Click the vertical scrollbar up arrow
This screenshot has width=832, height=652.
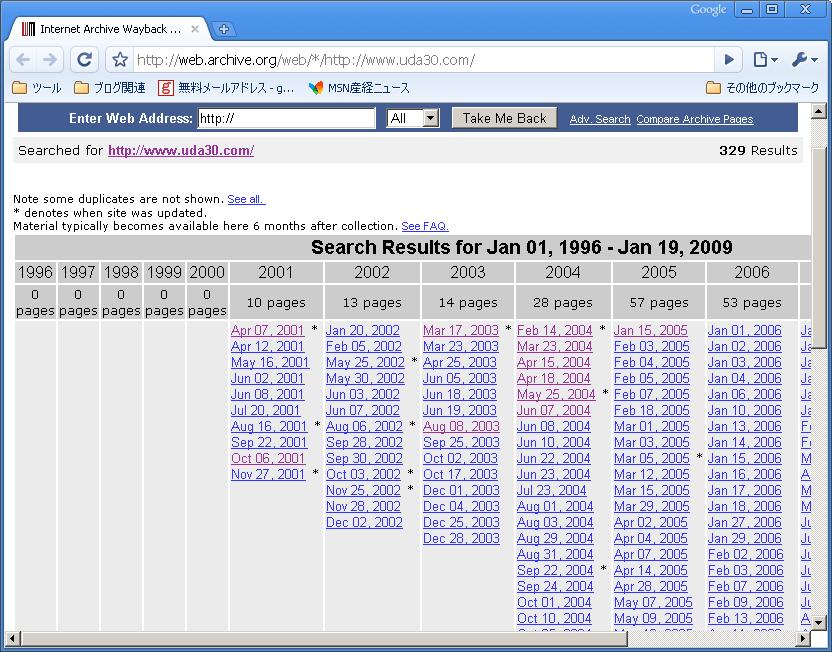(x=819, y=111)
